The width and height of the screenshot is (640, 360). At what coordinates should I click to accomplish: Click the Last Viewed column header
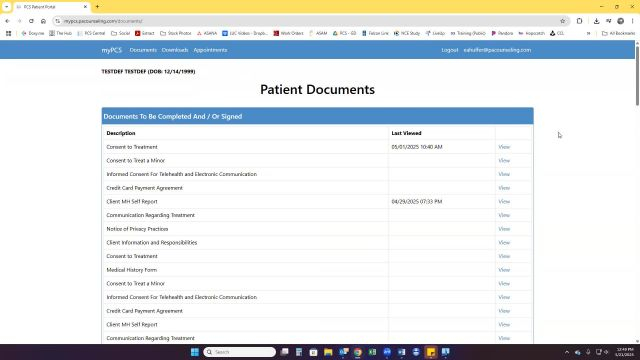coord(406,133)
